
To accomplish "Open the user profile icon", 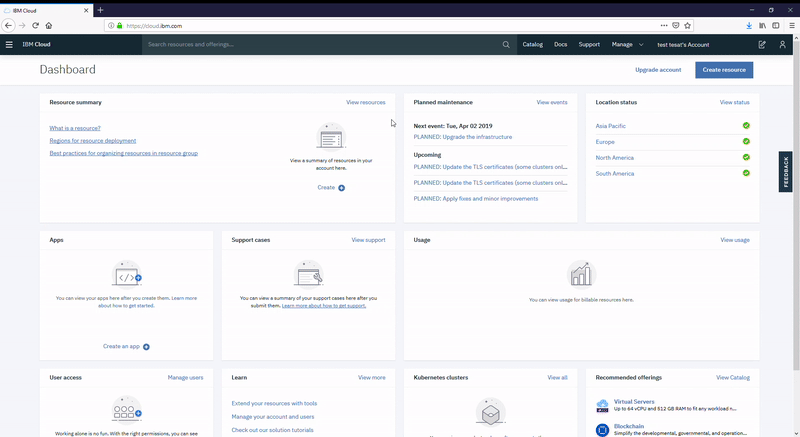I will (x=782, y=44).
